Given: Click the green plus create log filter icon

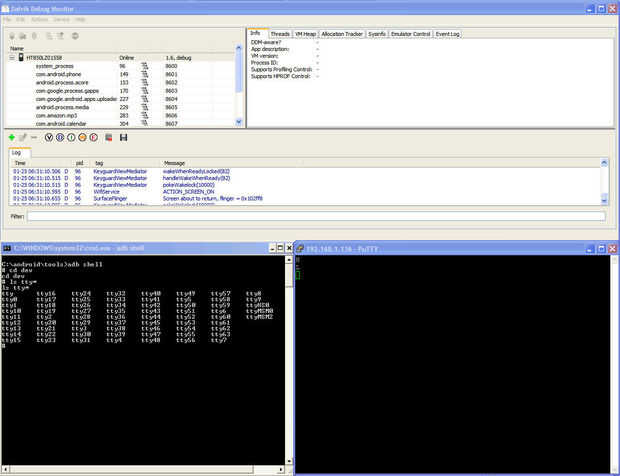Looking at the screenshot, I should (x=12, y=138).
